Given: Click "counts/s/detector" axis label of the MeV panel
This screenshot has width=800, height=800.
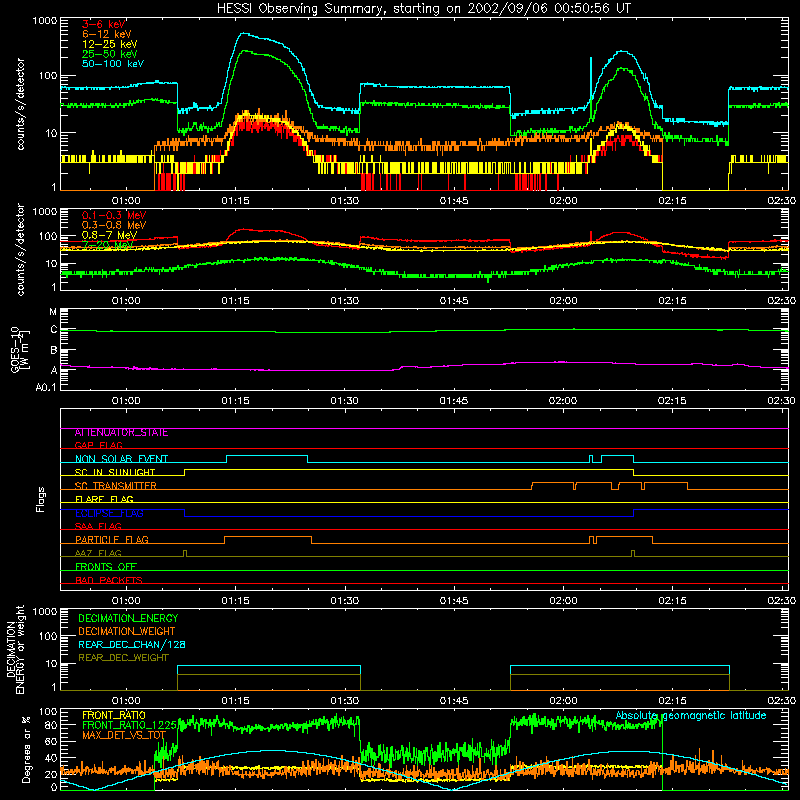Looking at the screenshot, I should click(x=20, y=250).
